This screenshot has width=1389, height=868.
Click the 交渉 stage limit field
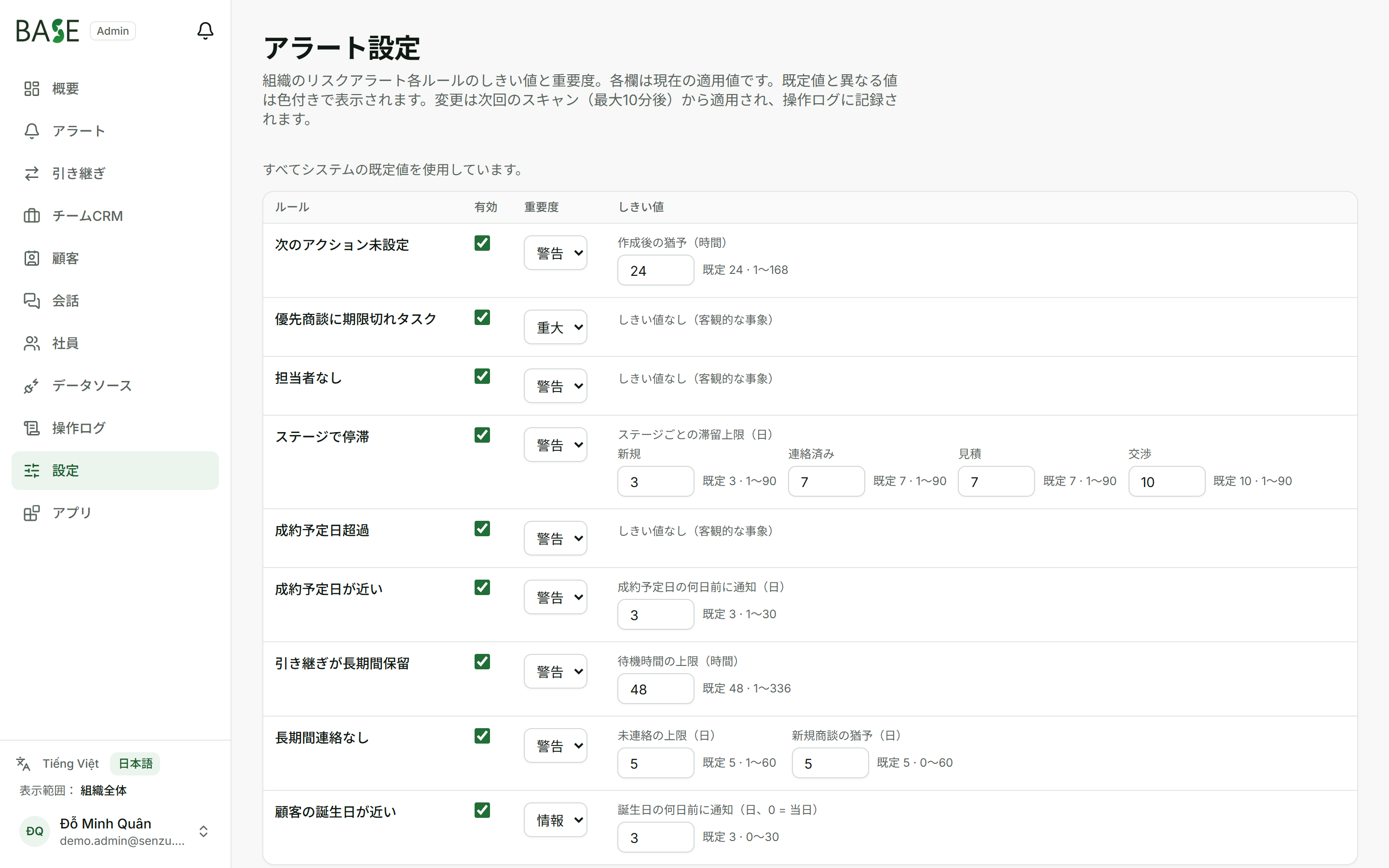pyautogui.click(x=1166, y=482)
